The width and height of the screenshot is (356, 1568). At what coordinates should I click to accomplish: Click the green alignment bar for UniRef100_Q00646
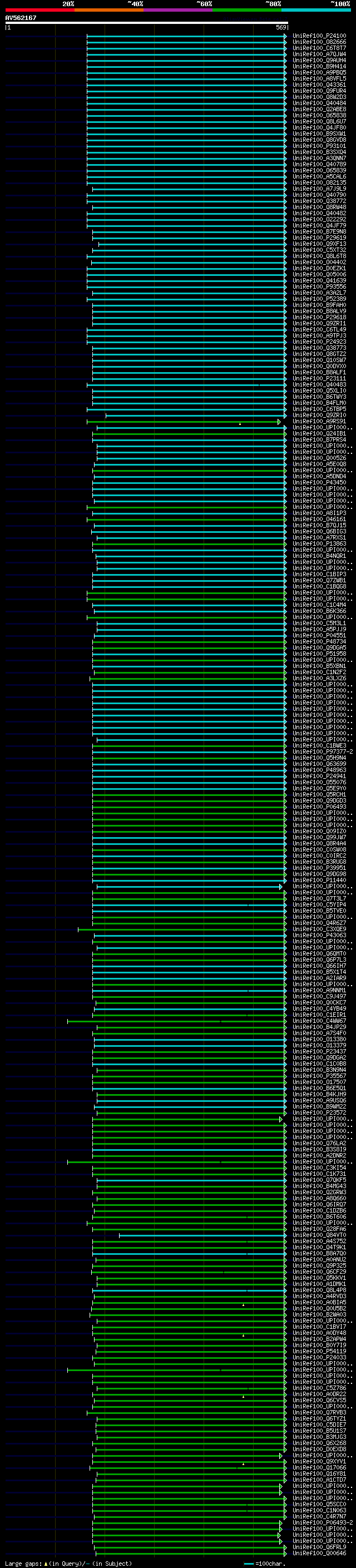(191, 1553)
